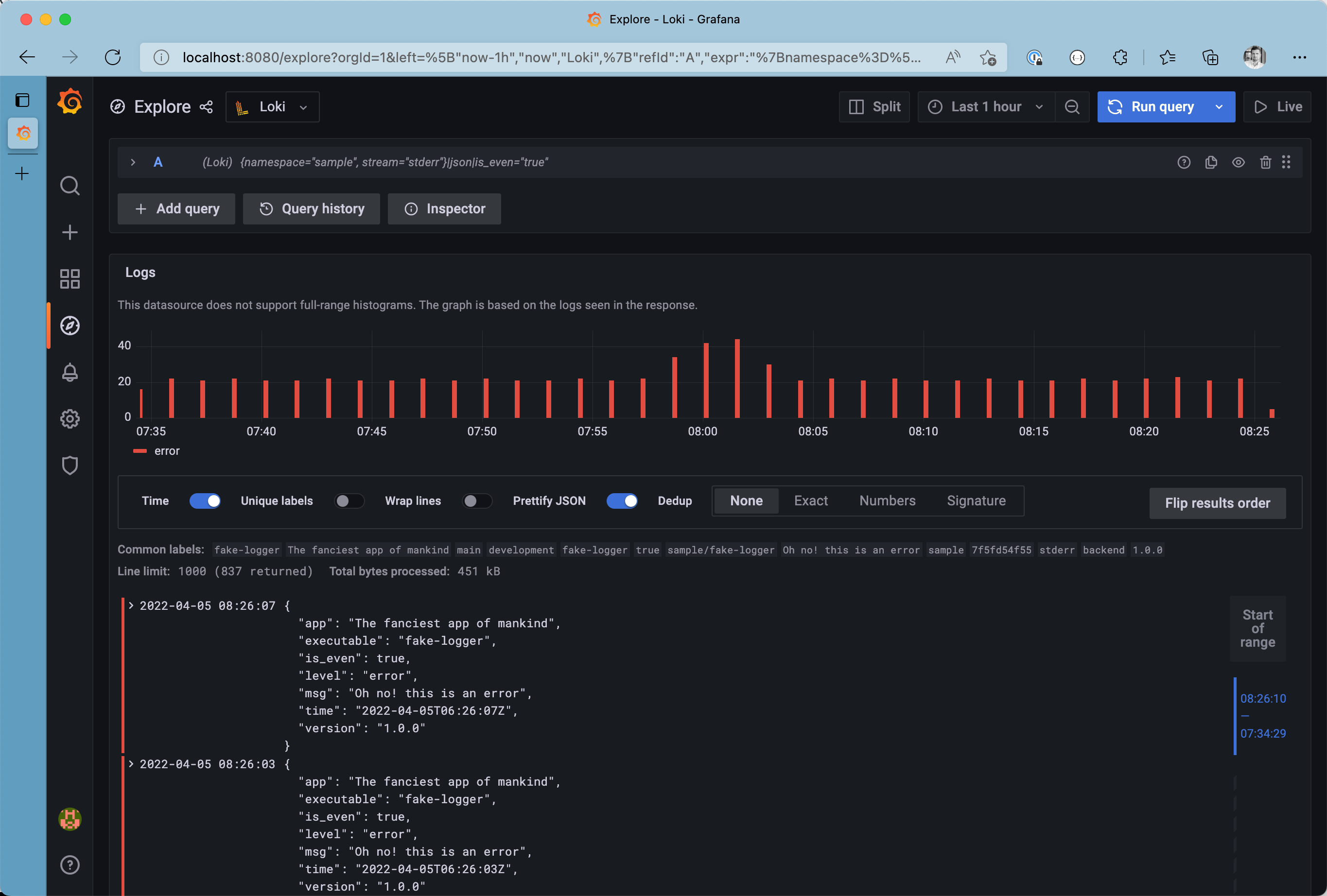Share the Explore view via share icon
The image size is (1327, 896).
pyautogui.click(x=206, y=107)
